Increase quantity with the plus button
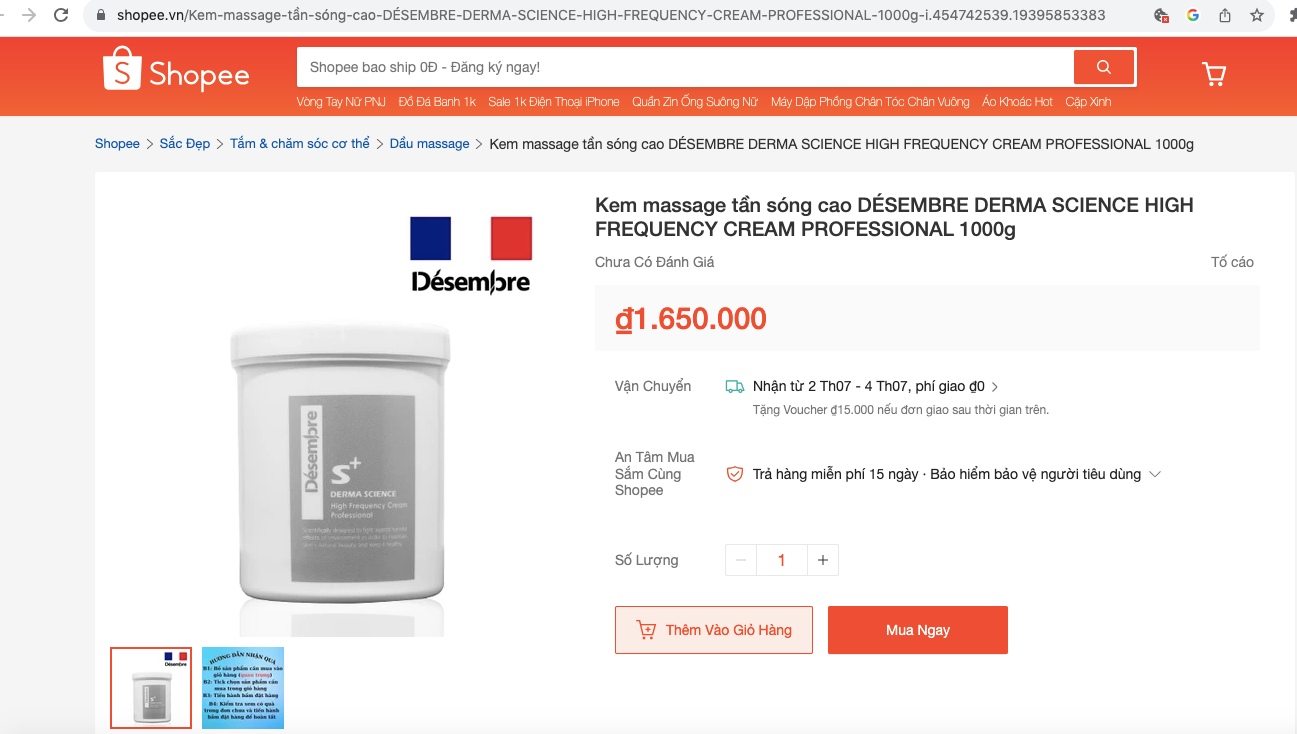 click(822, 560)
